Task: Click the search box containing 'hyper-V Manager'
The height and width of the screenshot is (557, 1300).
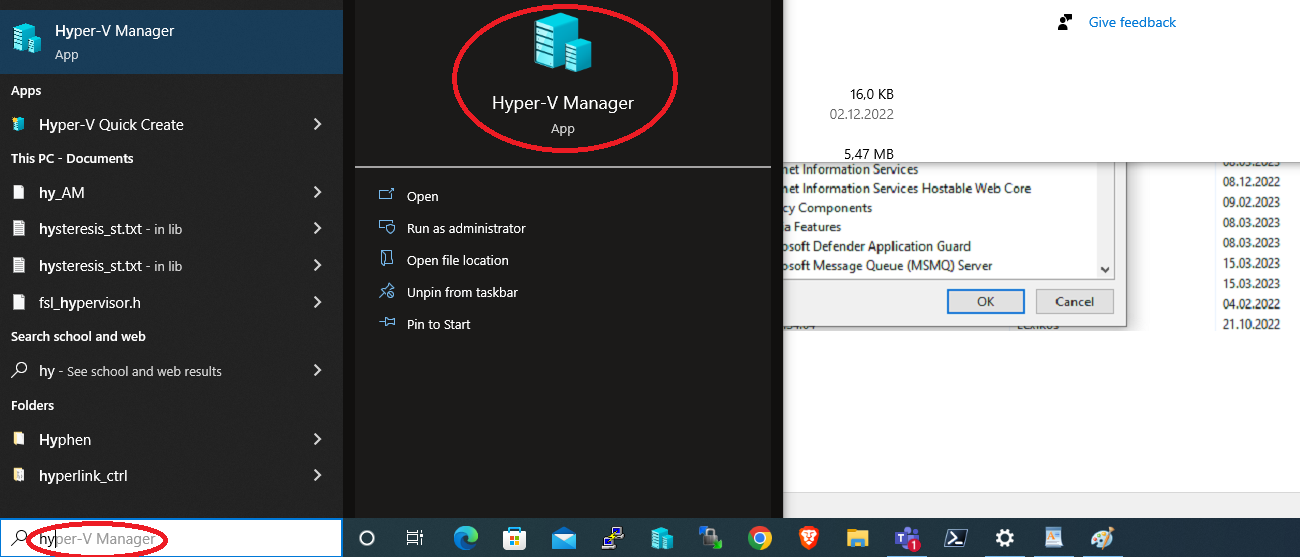Action: click(x=171, y=539)
